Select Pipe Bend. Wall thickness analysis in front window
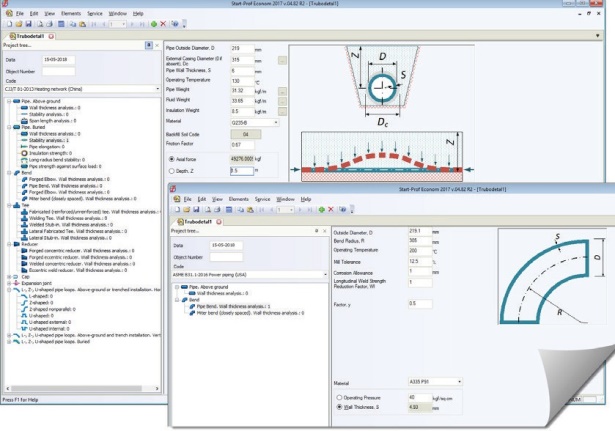615x431 pixels. [233, 307]
